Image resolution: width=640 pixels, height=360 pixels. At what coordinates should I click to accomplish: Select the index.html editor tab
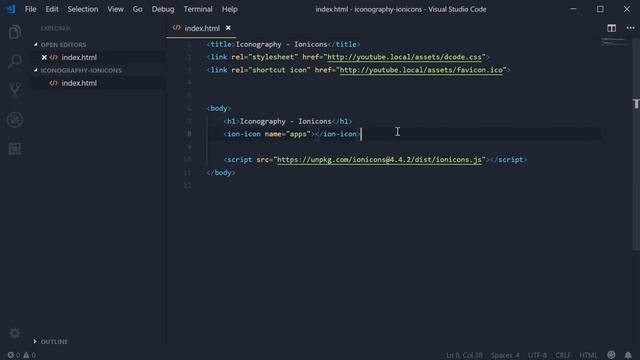202,28
